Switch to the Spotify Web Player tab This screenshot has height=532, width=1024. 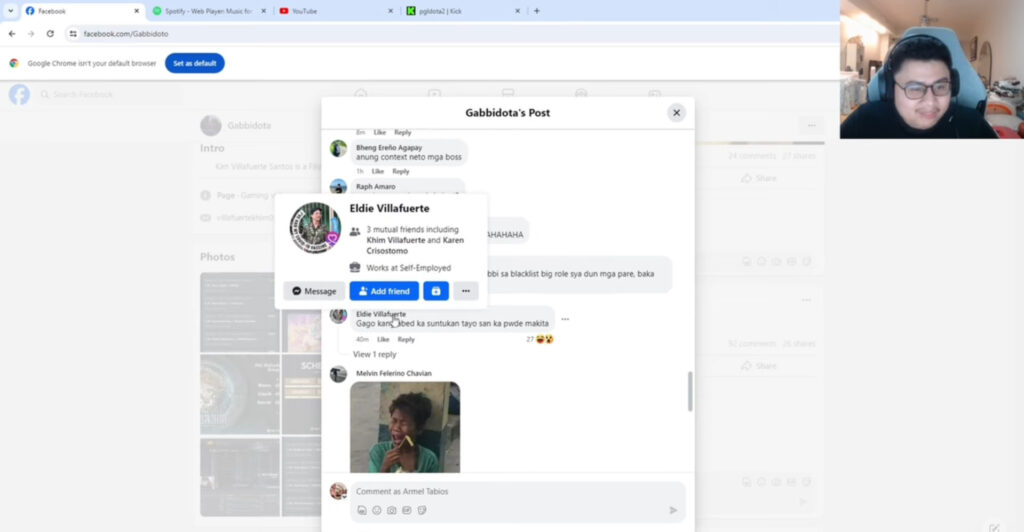207,11
